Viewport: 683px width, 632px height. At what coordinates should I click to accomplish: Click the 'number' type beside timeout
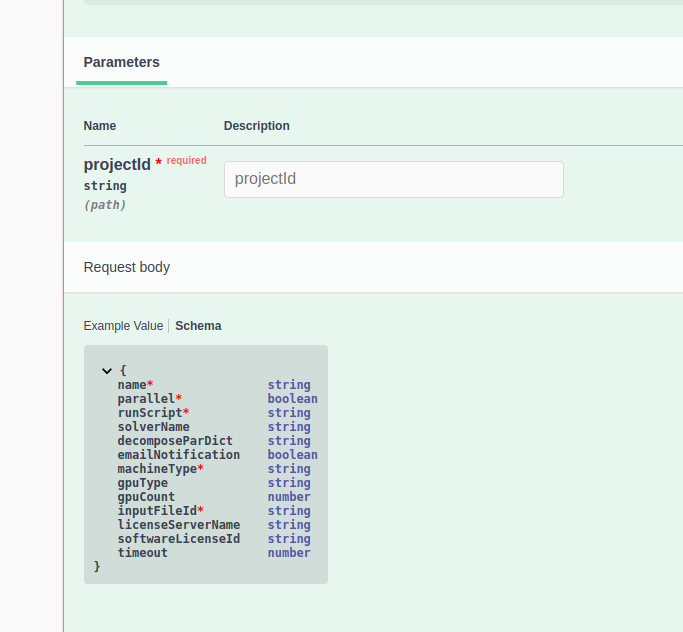point(289,553)
